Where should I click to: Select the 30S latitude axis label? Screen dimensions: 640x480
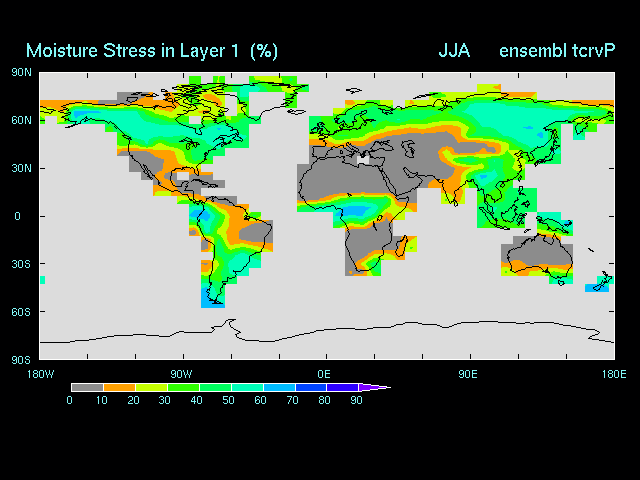(21, 264)
